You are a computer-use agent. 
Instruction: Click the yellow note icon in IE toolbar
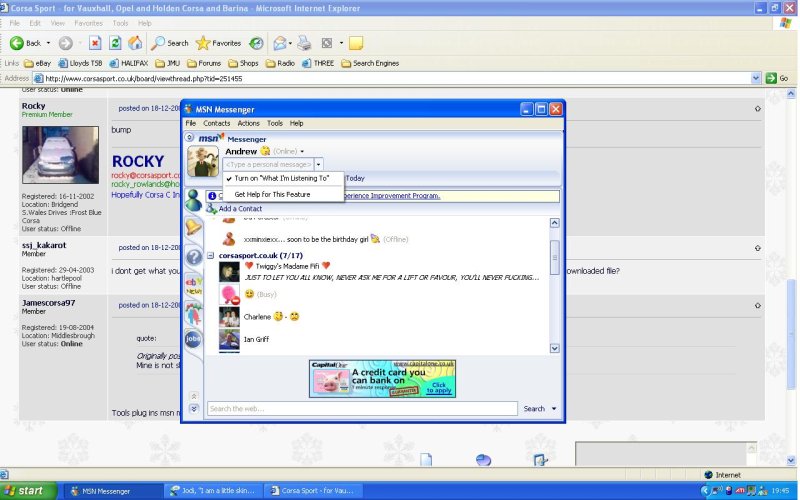[356, 43]
